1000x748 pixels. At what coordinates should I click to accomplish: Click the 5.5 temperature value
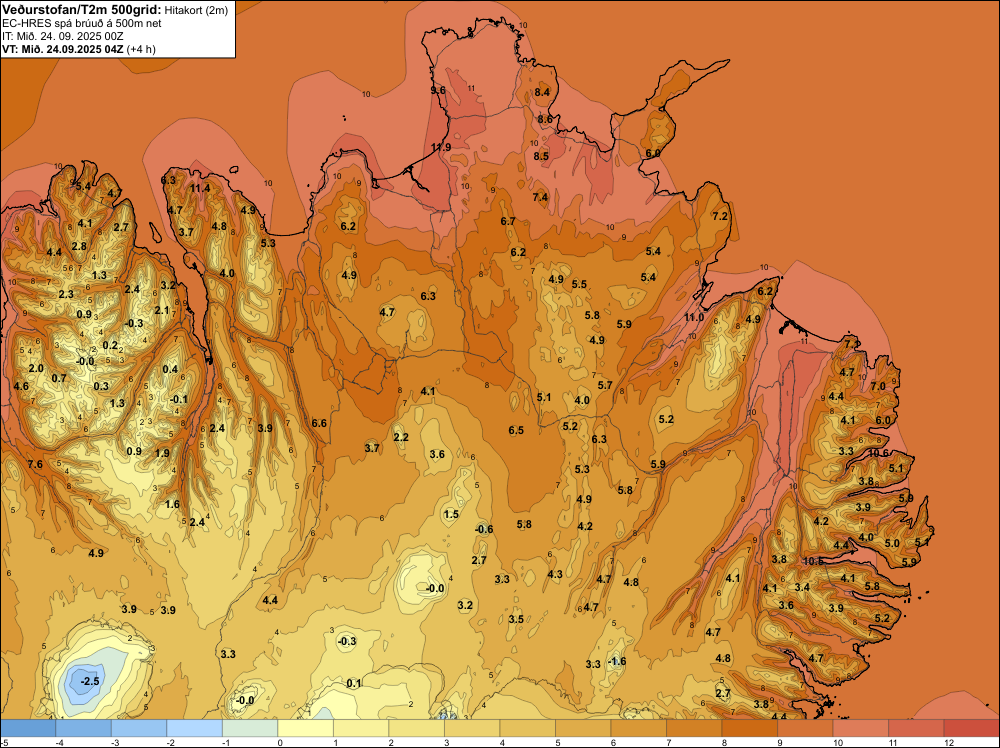(579, 284)
